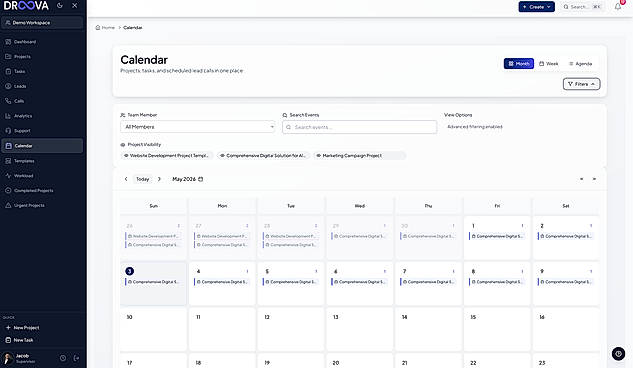Open Workload in the sidebar
Viewport: 633px width, 368px height.
tap(42, 176)
